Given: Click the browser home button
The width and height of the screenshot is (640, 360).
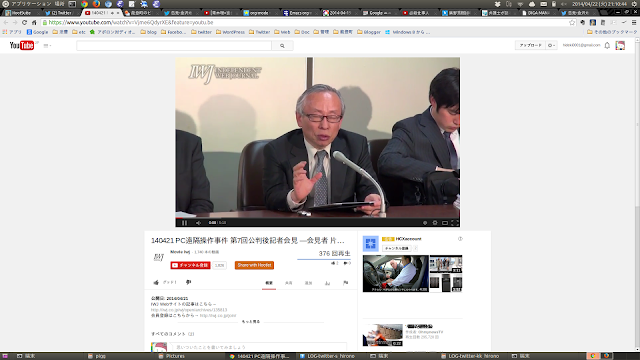Looking at the screenshot, I should pyautogui.click(x=34, y=22).
